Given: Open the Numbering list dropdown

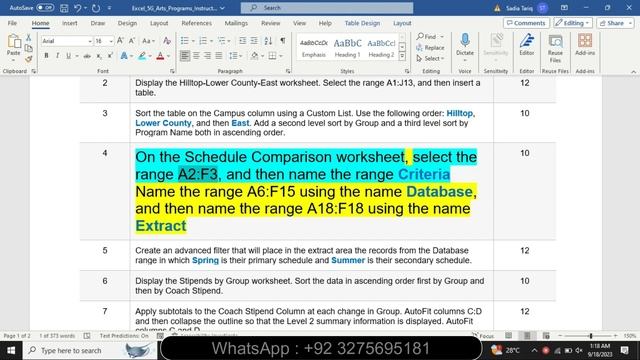Looking at the screenshot, I should [x=211, y=41].
